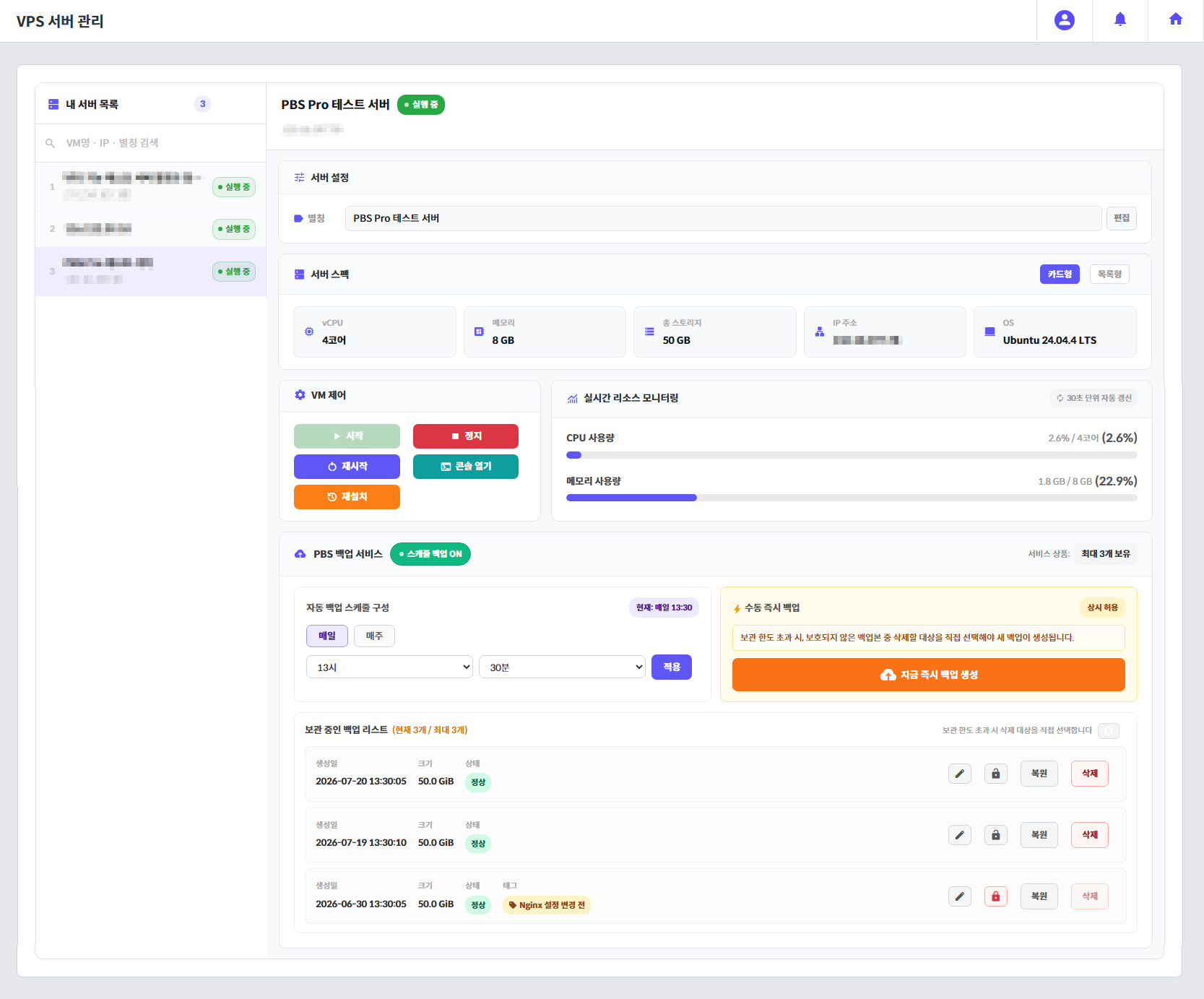
Task: Click the Nginx 설정 변경 전 tag
Action: 547,905
